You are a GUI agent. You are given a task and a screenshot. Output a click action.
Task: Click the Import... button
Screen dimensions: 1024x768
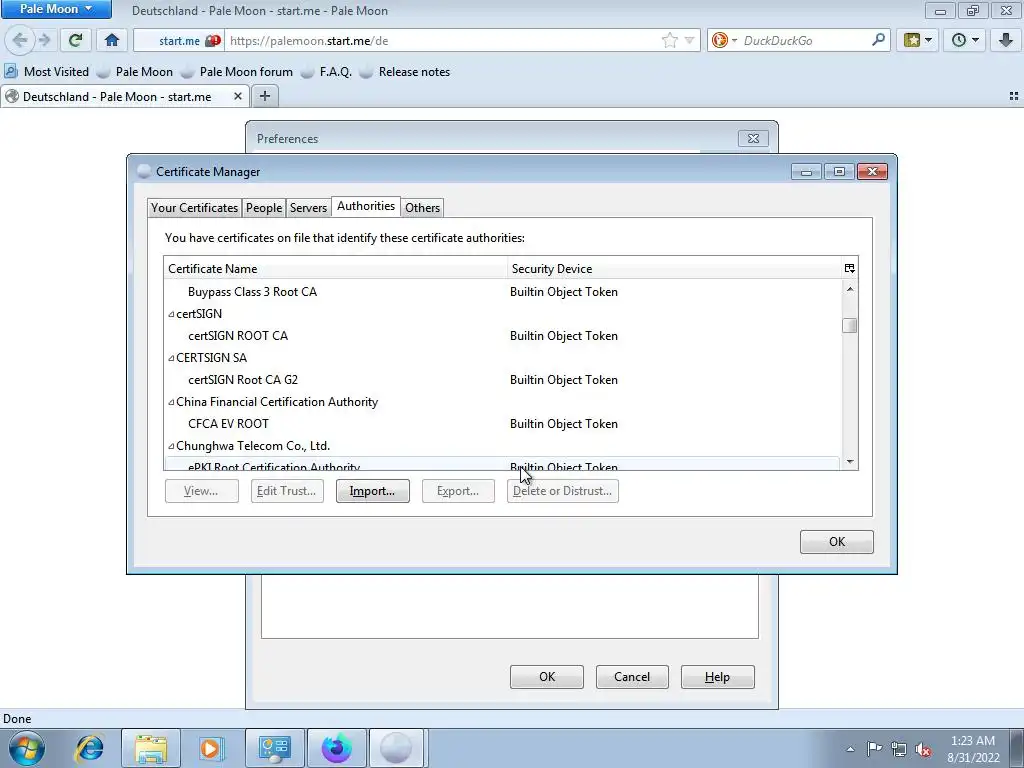372,491
